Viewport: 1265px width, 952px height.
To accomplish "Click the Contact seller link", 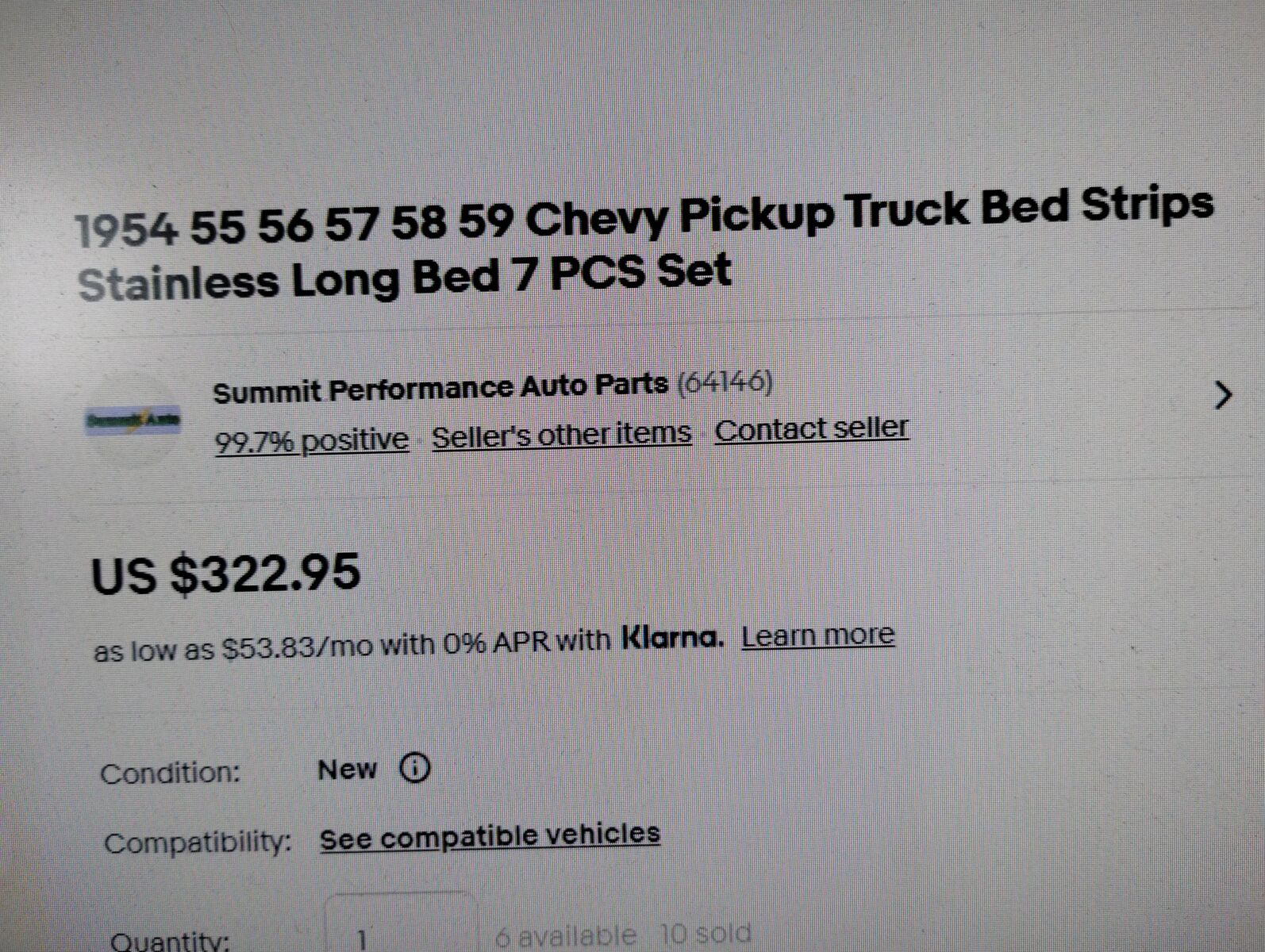I will pyautogui.click(x=811, y=430).
